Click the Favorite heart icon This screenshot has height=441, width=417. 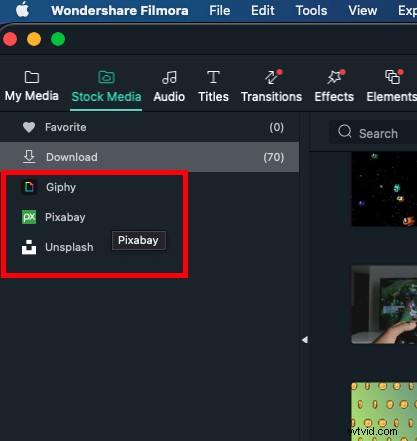[x=29, y=127]
